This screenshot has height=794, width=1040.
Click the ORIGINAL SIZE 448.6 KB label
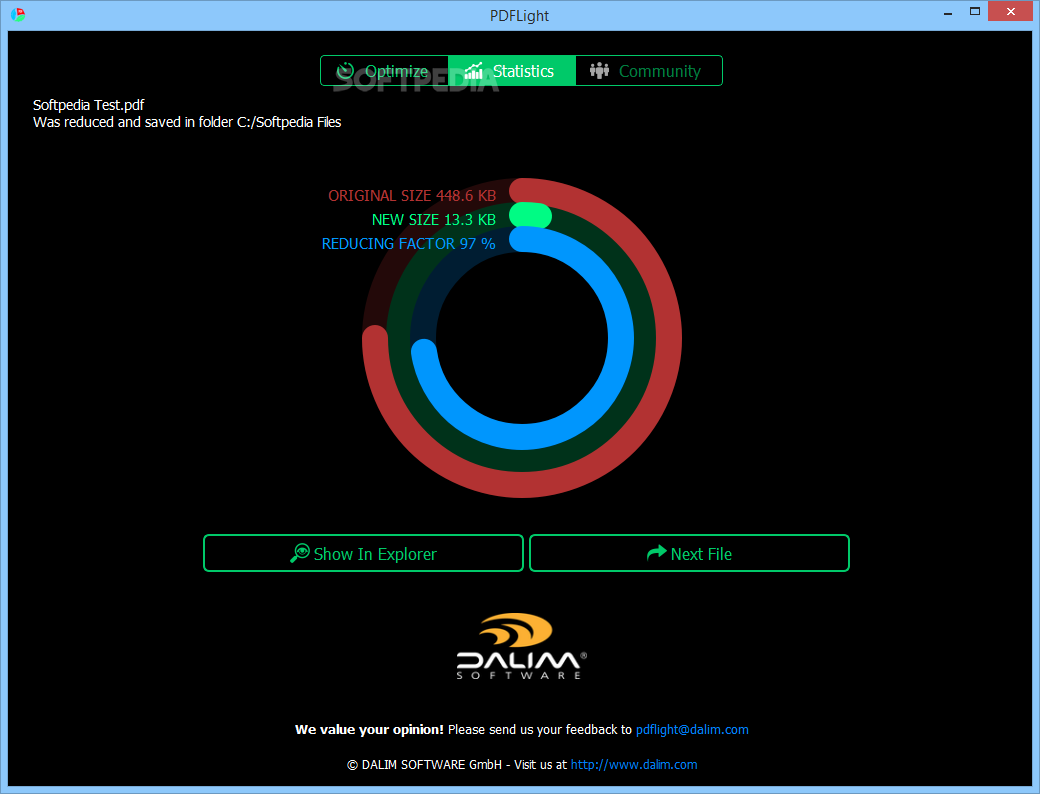[412, 196]
